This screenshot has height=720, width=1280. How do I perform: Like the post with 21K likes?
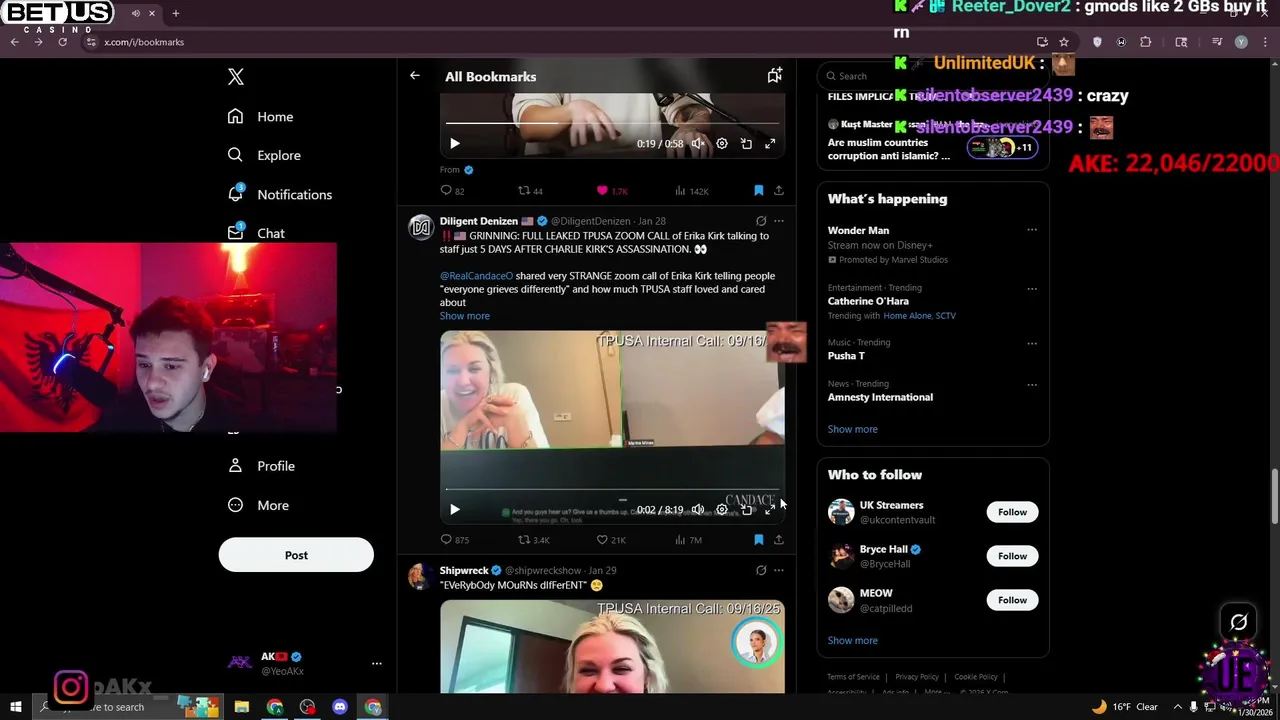tap(611, 540)
